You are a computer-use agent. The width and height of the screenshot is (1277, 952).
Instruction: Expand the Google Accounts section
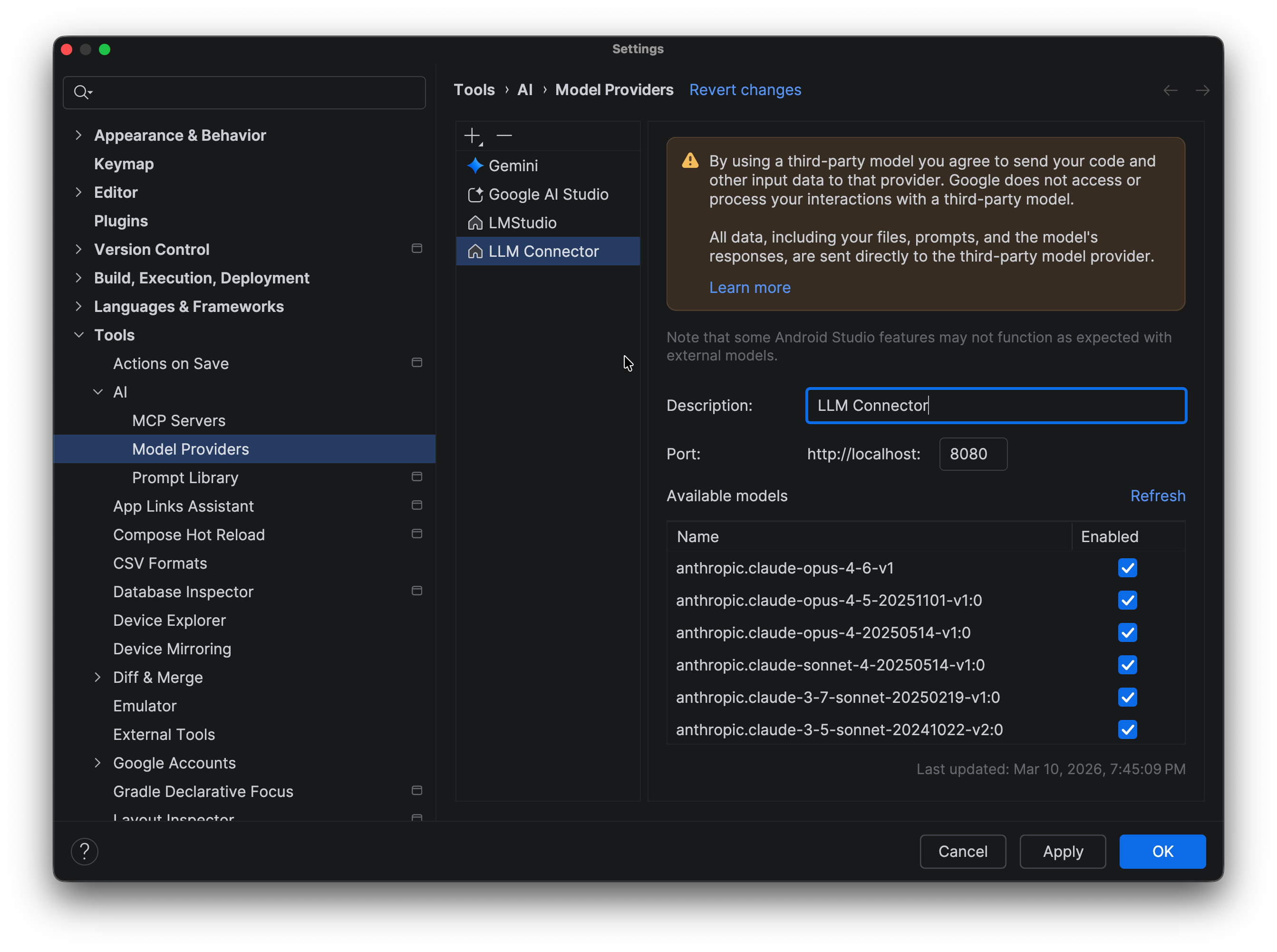(x=97, y=762)
